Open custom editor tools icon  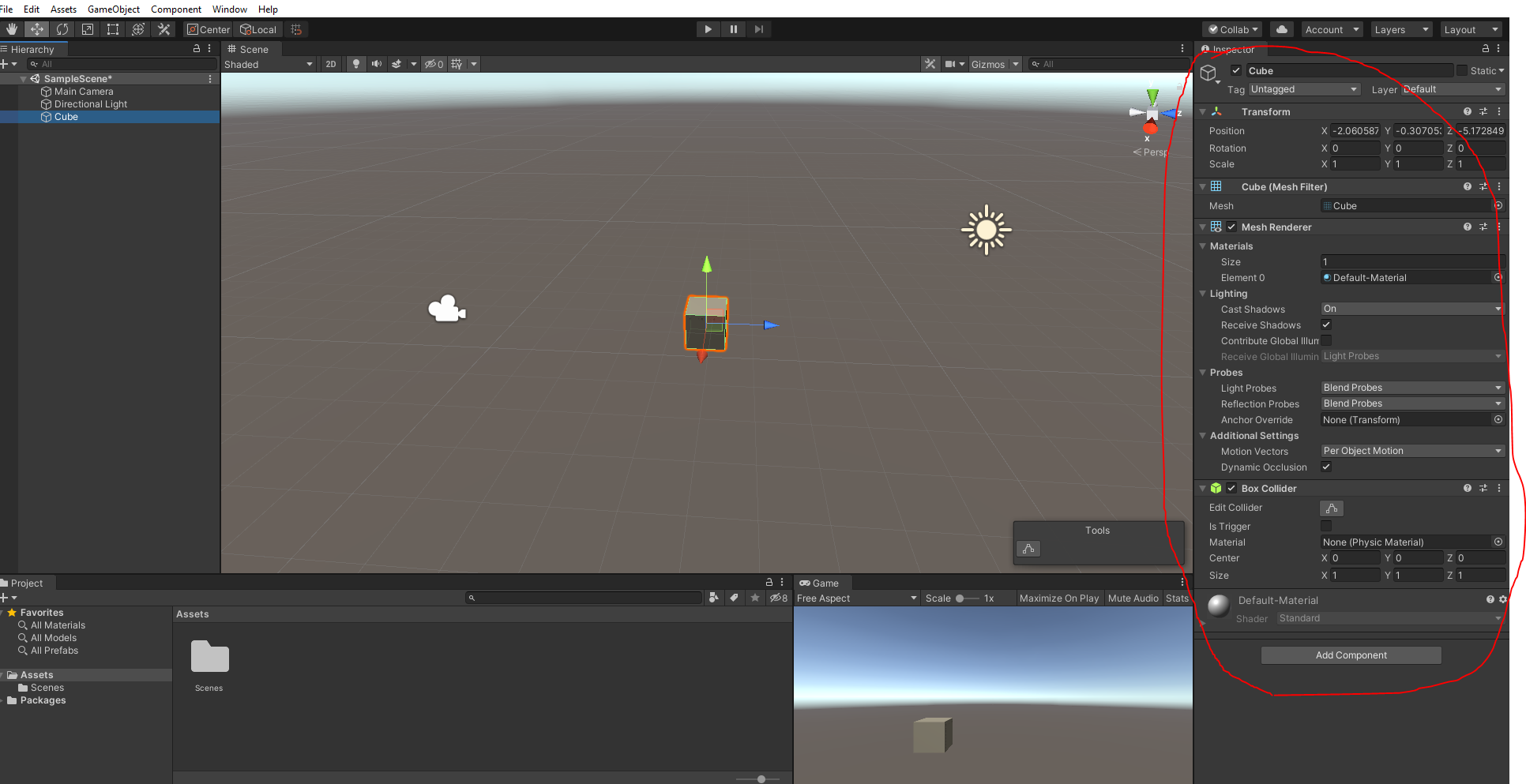coord(163,29)
